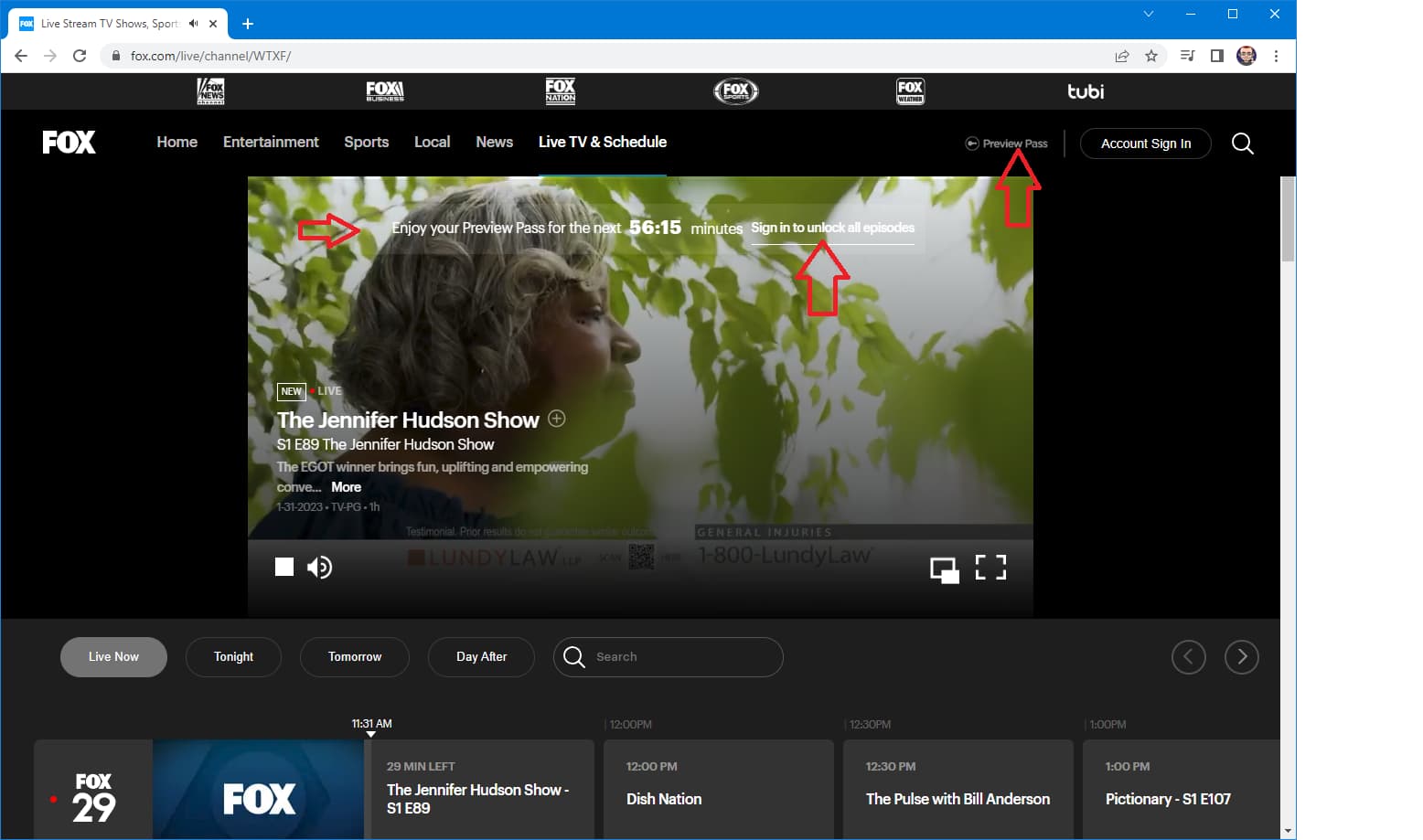Viewport: 1423px width, 840px height.
Task: Open the Fox Sports network logo
Action: click(x=735, y=91)
